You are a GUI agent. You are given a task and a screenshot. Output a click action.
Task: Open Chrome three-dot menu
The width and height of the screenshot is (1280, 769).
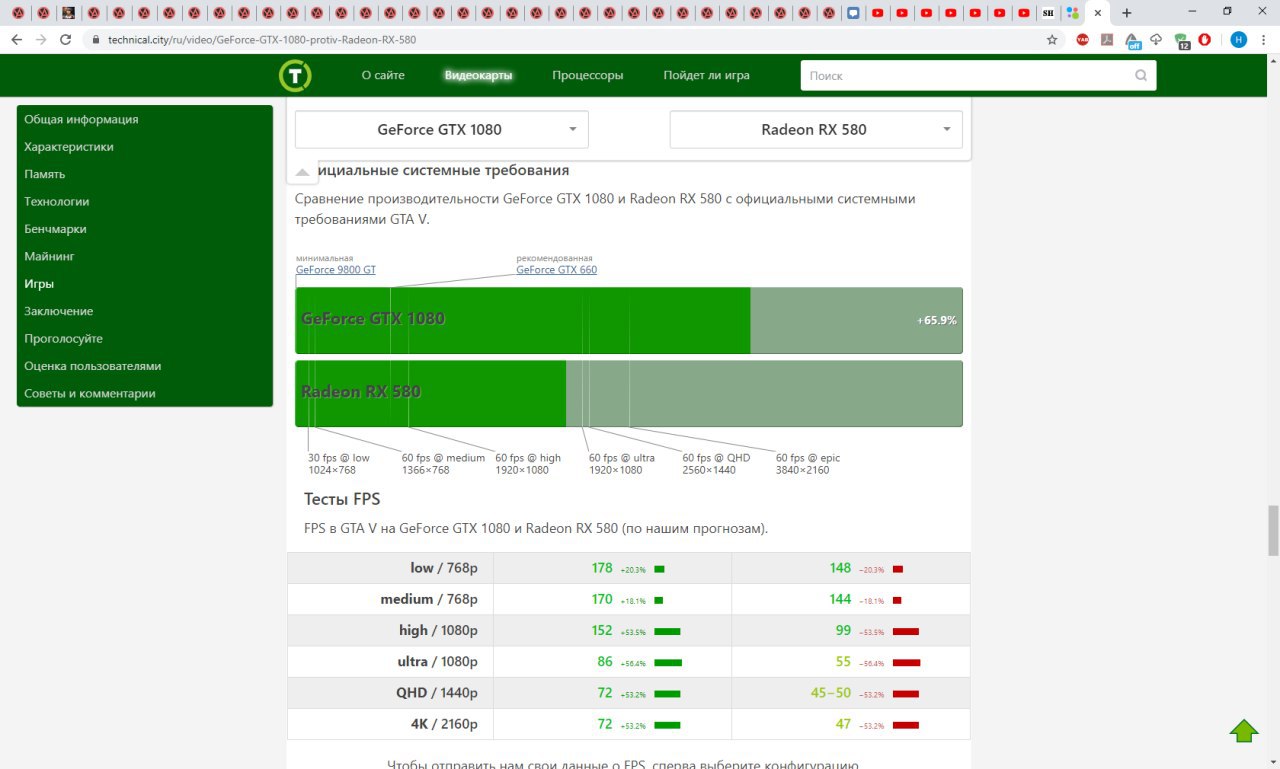tap(1264, 39)
